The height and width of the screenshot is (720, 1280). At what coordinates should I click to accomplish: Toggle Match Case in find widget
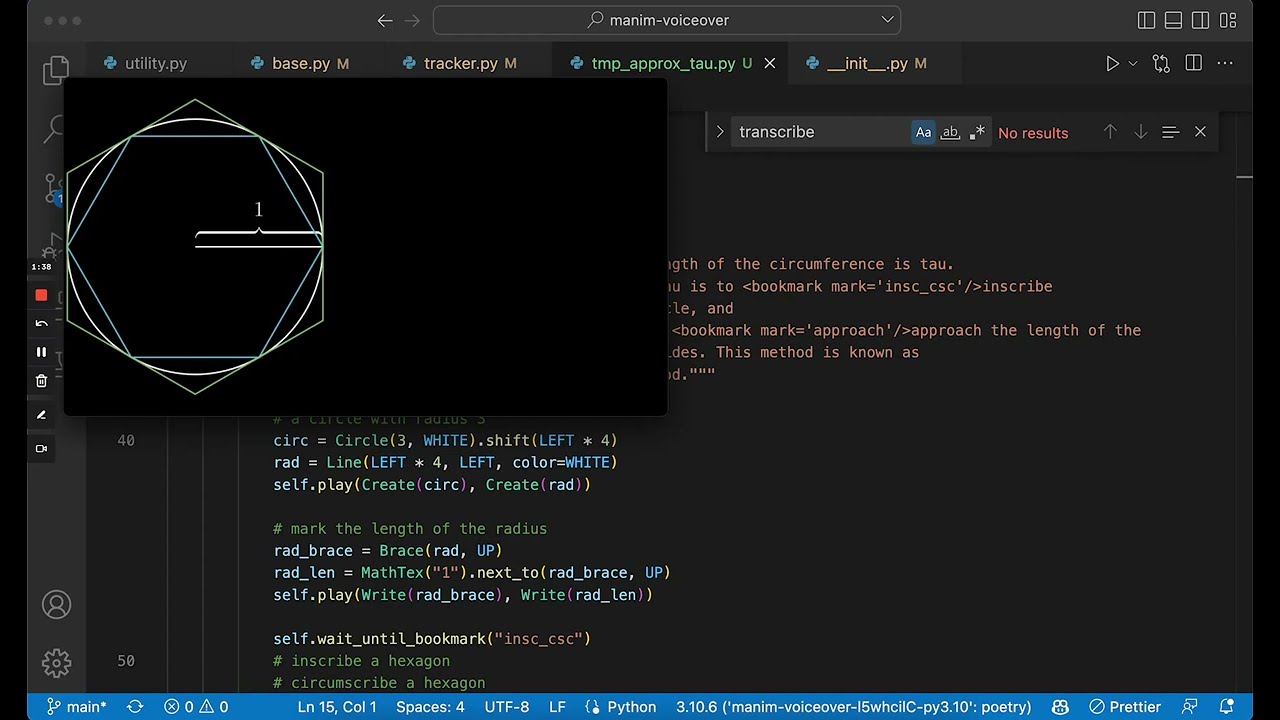(923, 132)
